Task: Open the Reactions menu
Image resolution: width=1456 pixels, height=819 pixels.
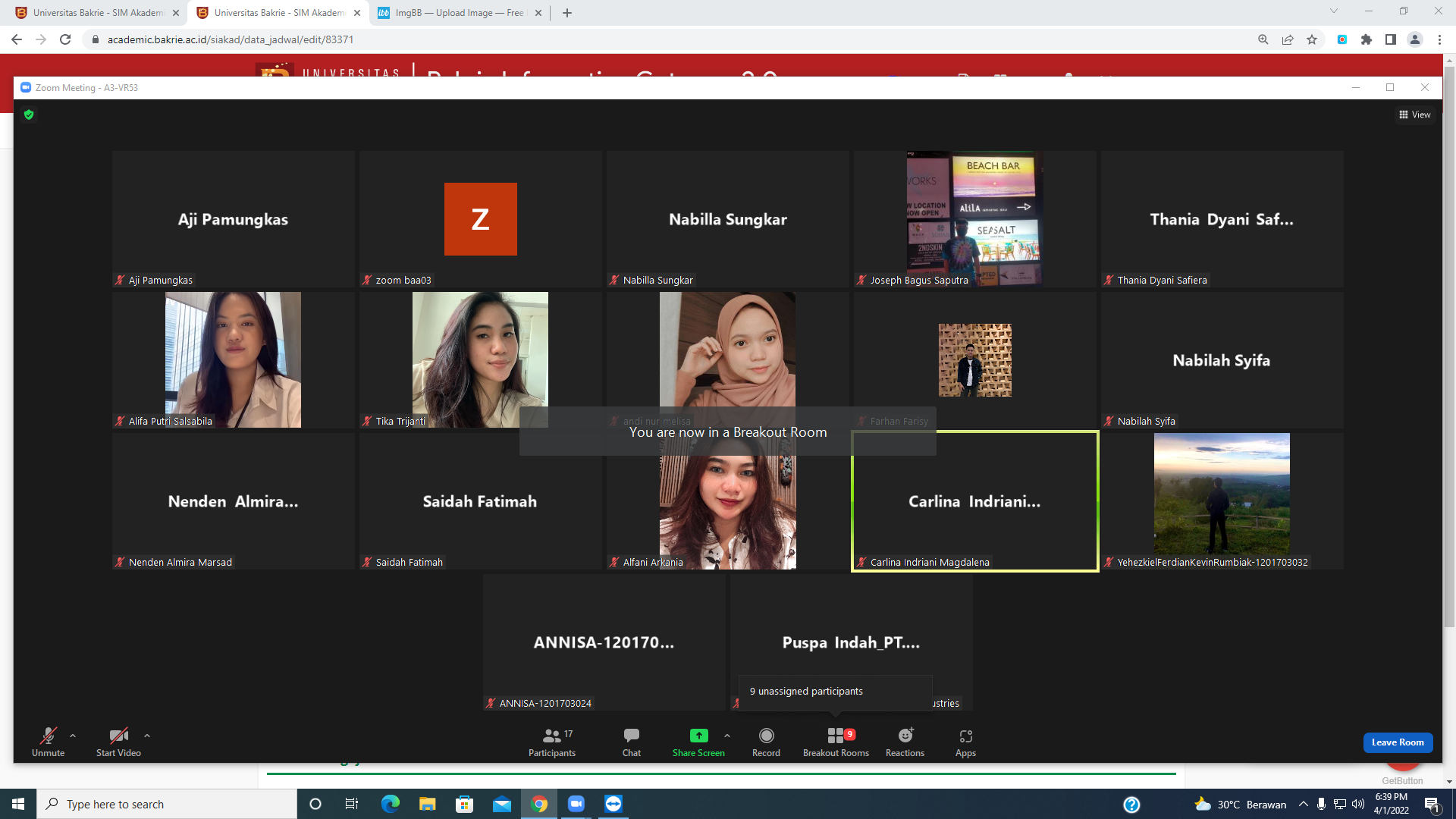Action: click(x=905, y=742)
